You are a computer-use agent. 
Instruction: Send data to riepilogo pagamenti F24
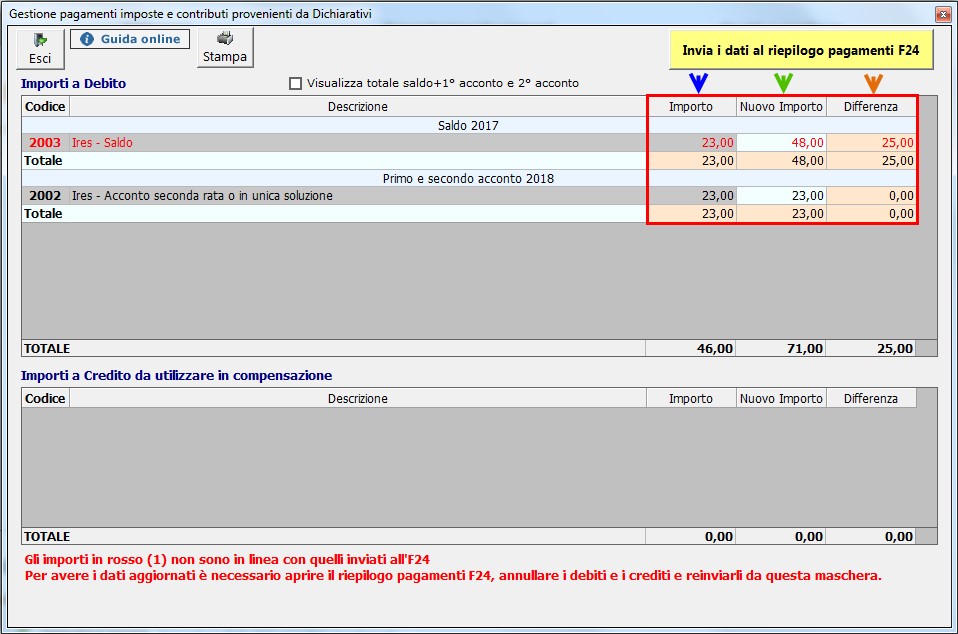(801, 50)
